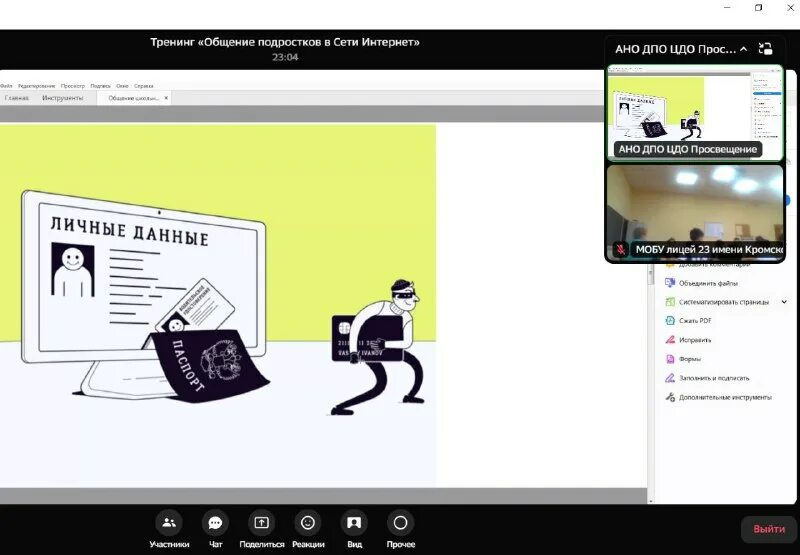Open the Файл menu
Image resolution: width=800 pixels, height=555 pixels.
tap(6, 86)
